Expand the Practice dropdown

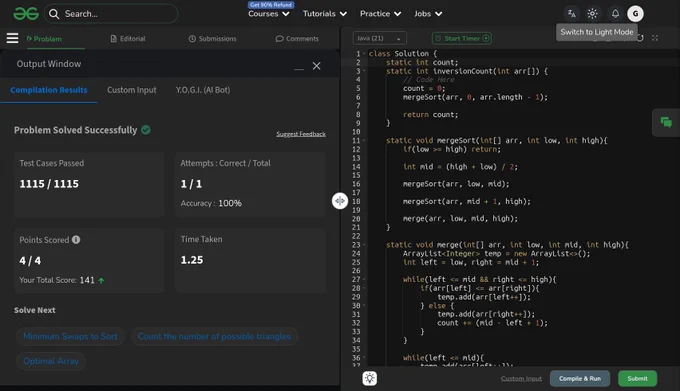click(380, 14)
